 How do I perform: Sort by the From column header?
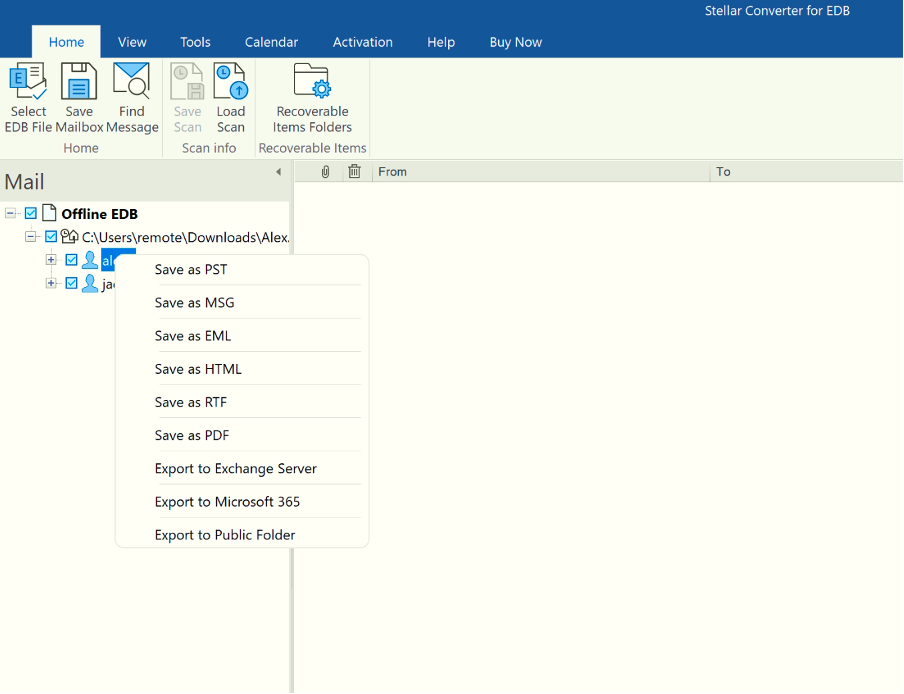coord(541,172)
